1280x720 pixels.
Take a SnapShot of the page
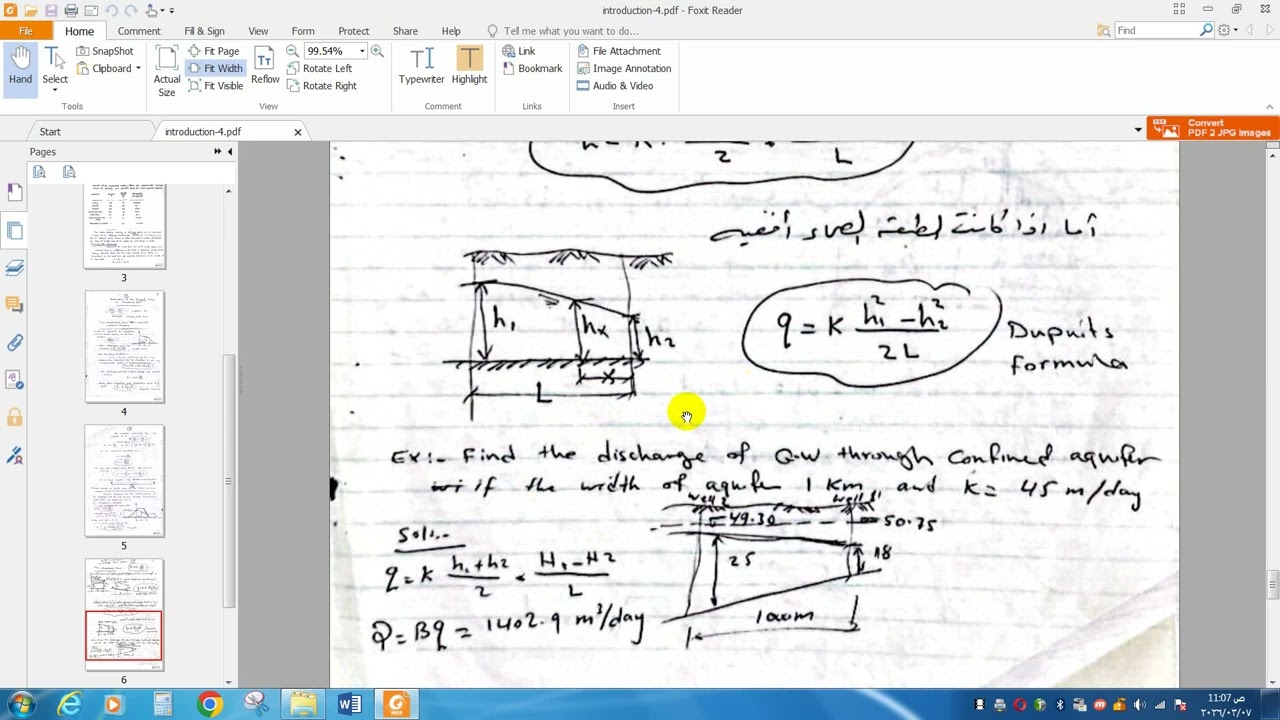click(x=104, y=51)
